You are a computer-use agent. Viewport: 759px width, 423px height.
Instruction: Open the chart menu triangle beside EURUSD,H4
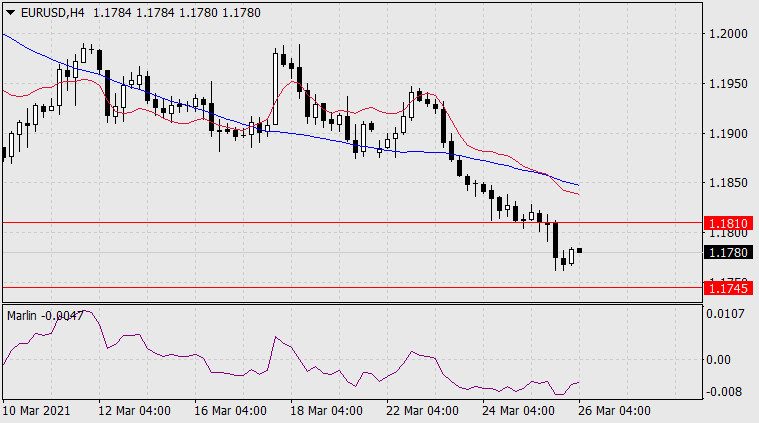click(10, 13)
